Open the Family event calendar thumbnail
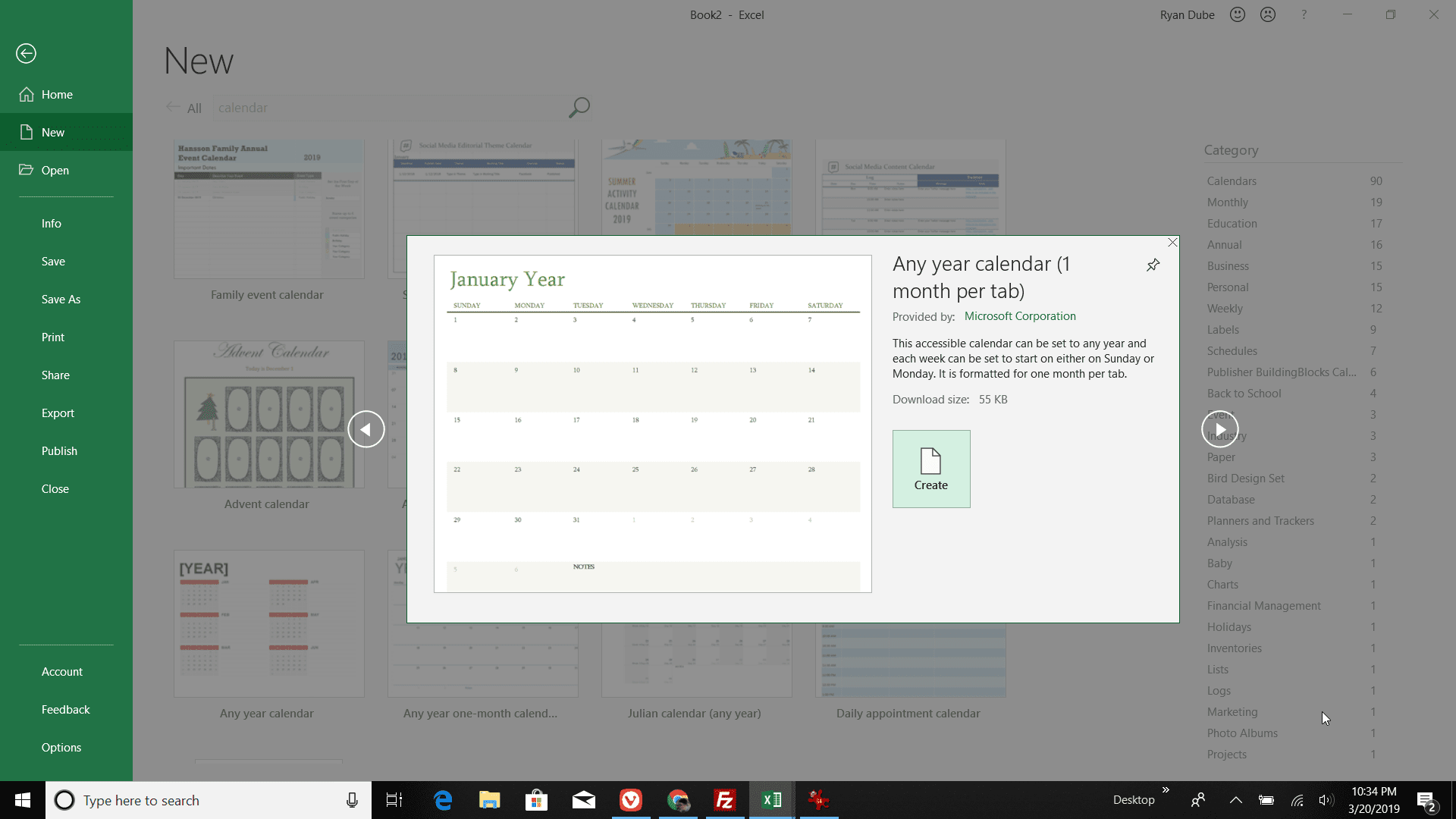1456x819 pixels. [x=268, y=209]
